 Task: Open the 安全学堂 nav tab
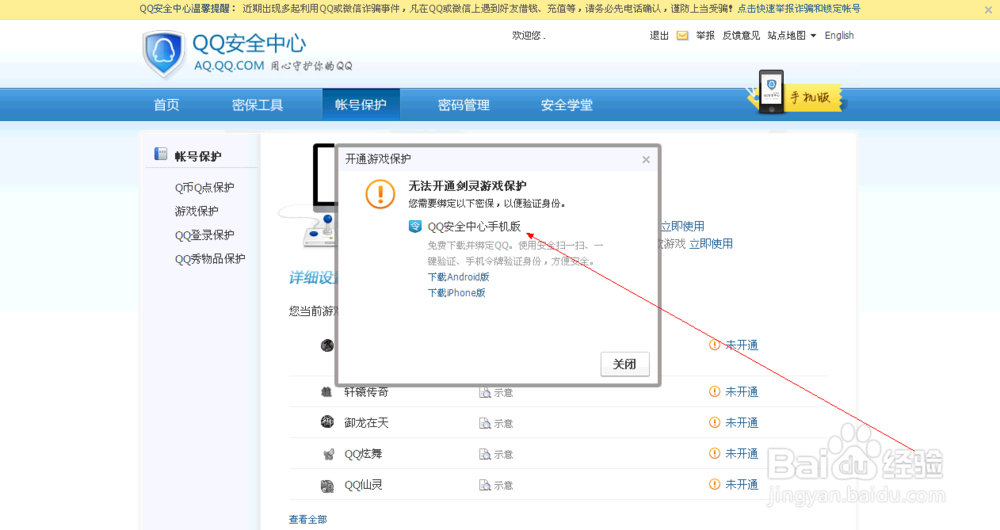click(x=566, y=105)
